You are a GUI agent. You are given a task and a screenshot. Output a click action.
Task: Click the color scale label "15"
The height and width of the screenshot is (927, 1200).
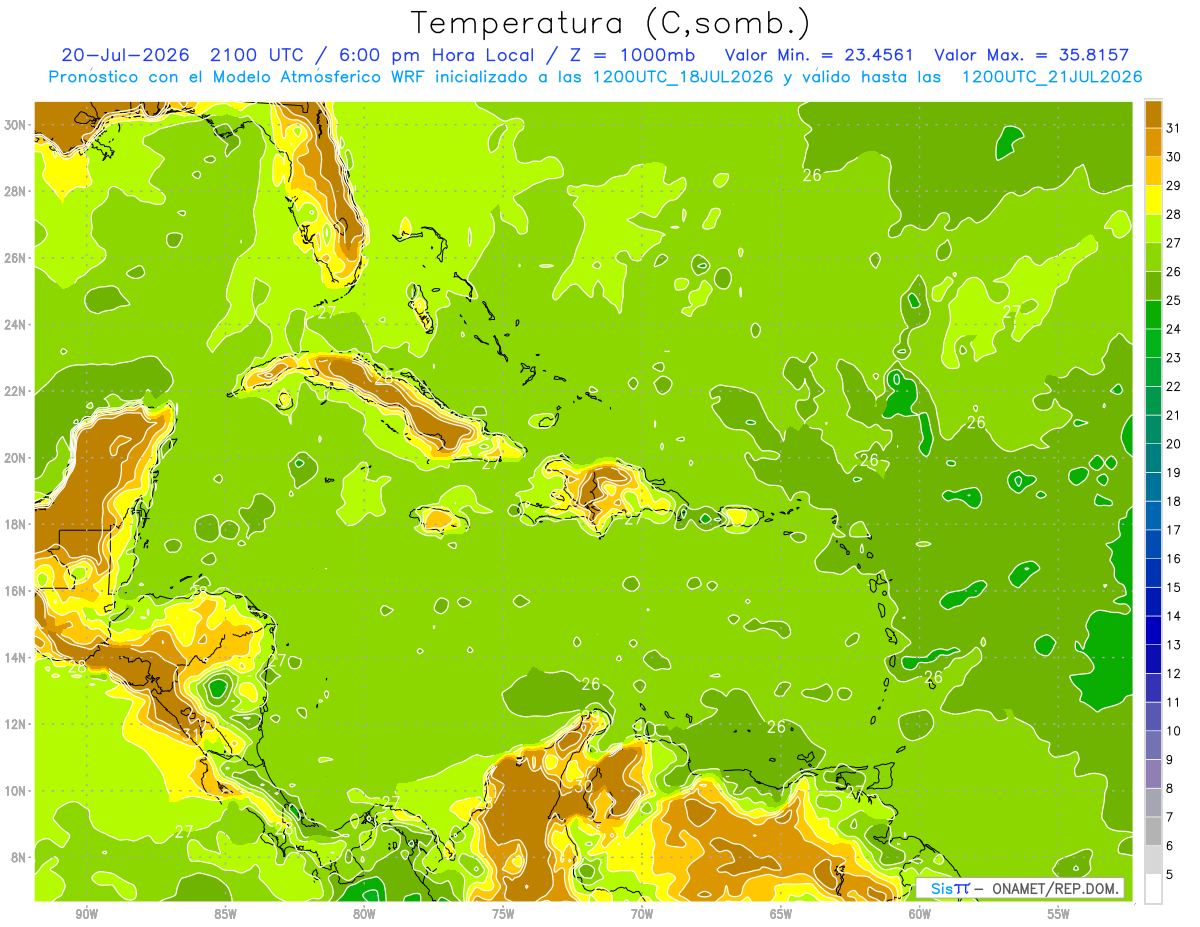[x=1174, y=587]
